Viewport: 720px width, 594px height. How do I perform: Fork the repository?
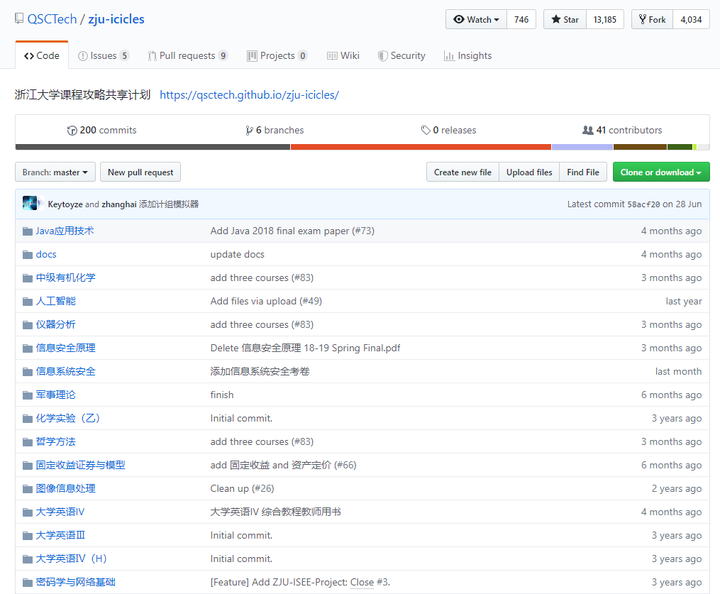(x=652, y=19)
